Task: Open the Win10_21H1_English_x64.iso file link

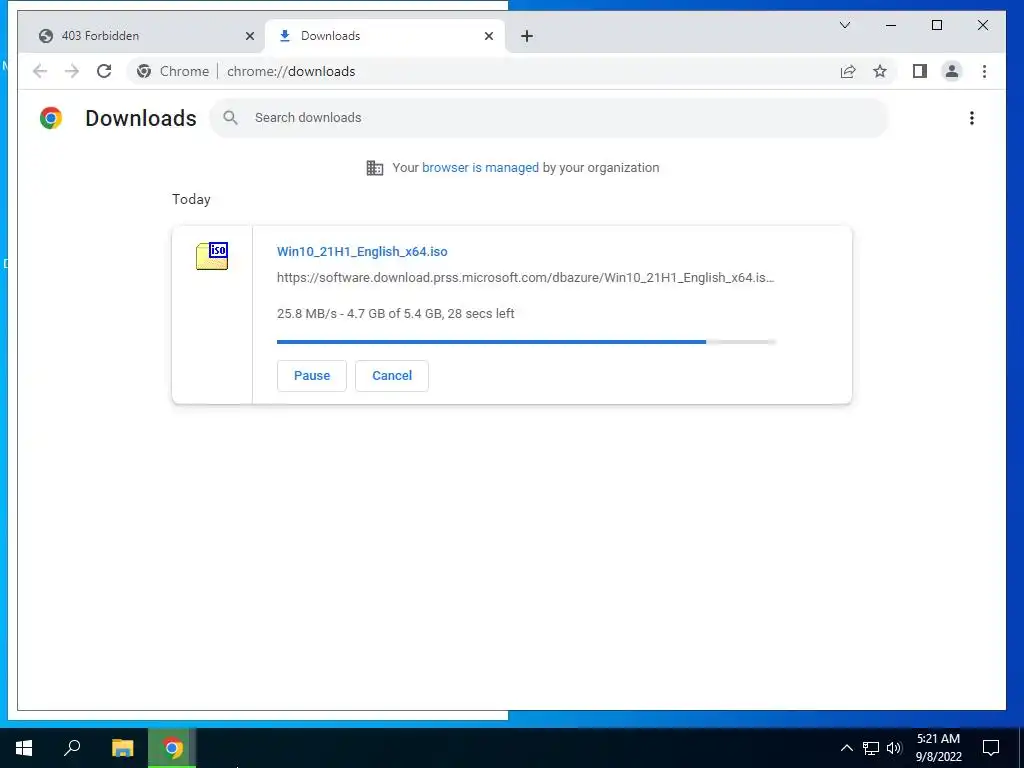Action: (x=362, y=251)
